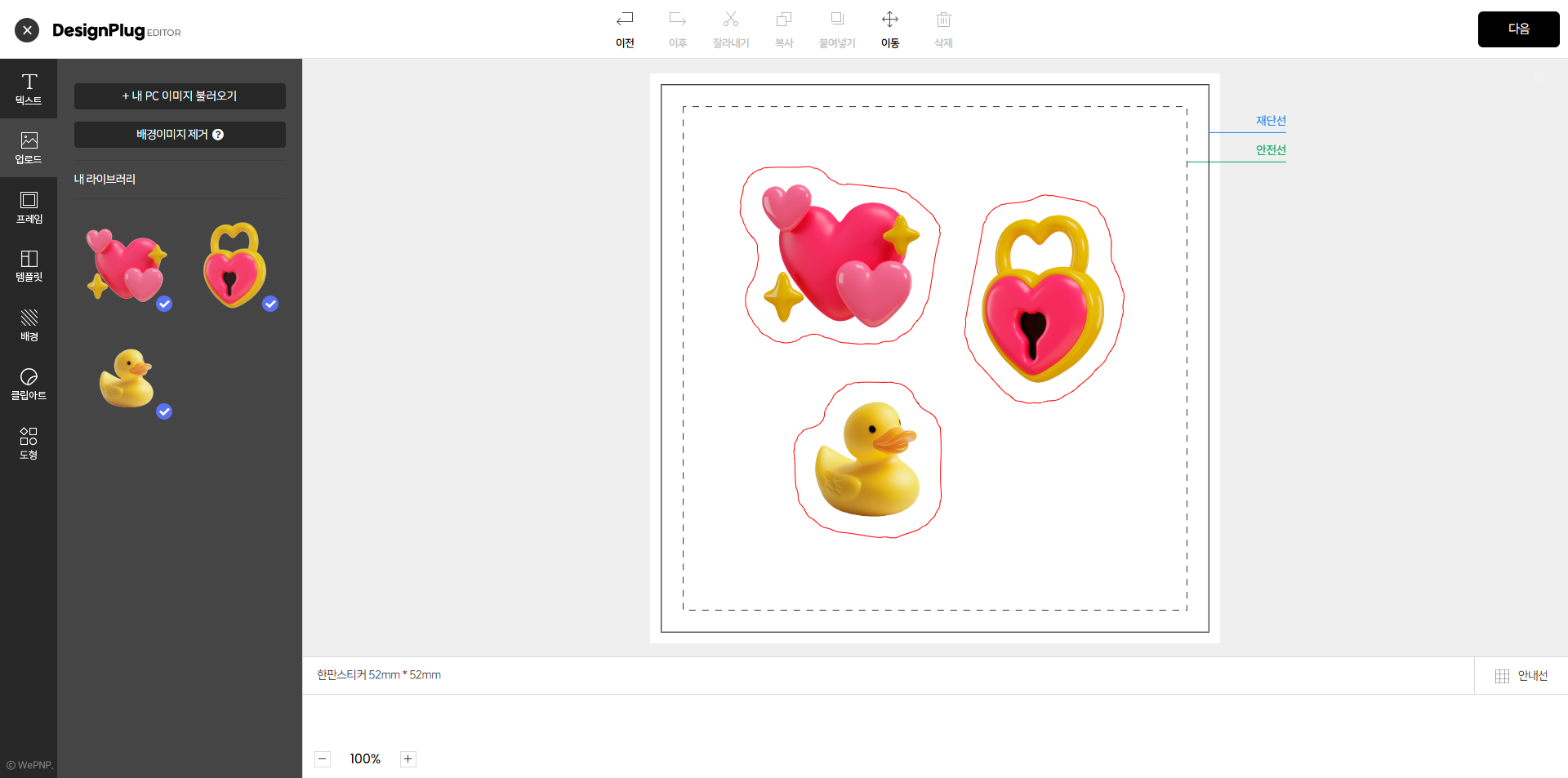Increase zoom with the plus button
Image resolution: width=1568 pixels, height=778 pixels.
408,759
